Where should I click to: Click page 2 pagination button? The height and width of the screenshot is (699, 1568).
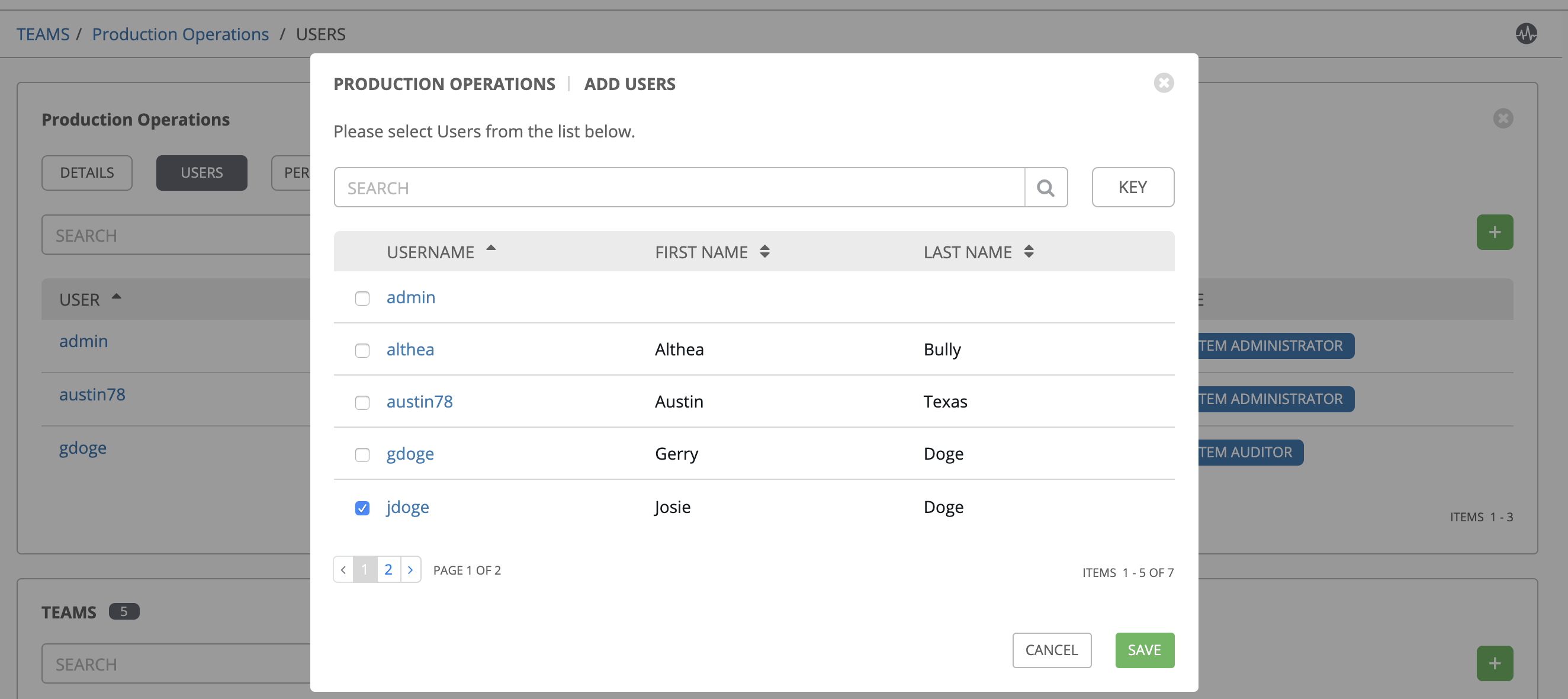click(x=388, y=569)
